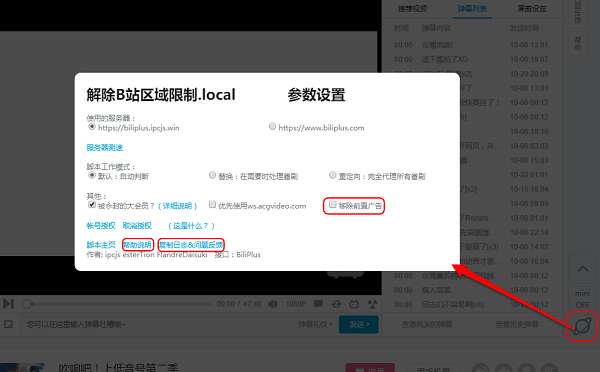Image resolution: width=600 pixels, height=372 pixels.
Task: Select the https://www.biliplus.com server radio button
Action: [272, 126]
